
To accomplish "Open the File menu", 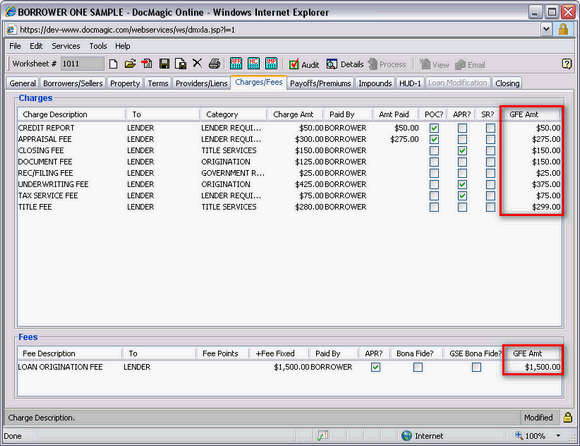I will [x=15, y=46].
